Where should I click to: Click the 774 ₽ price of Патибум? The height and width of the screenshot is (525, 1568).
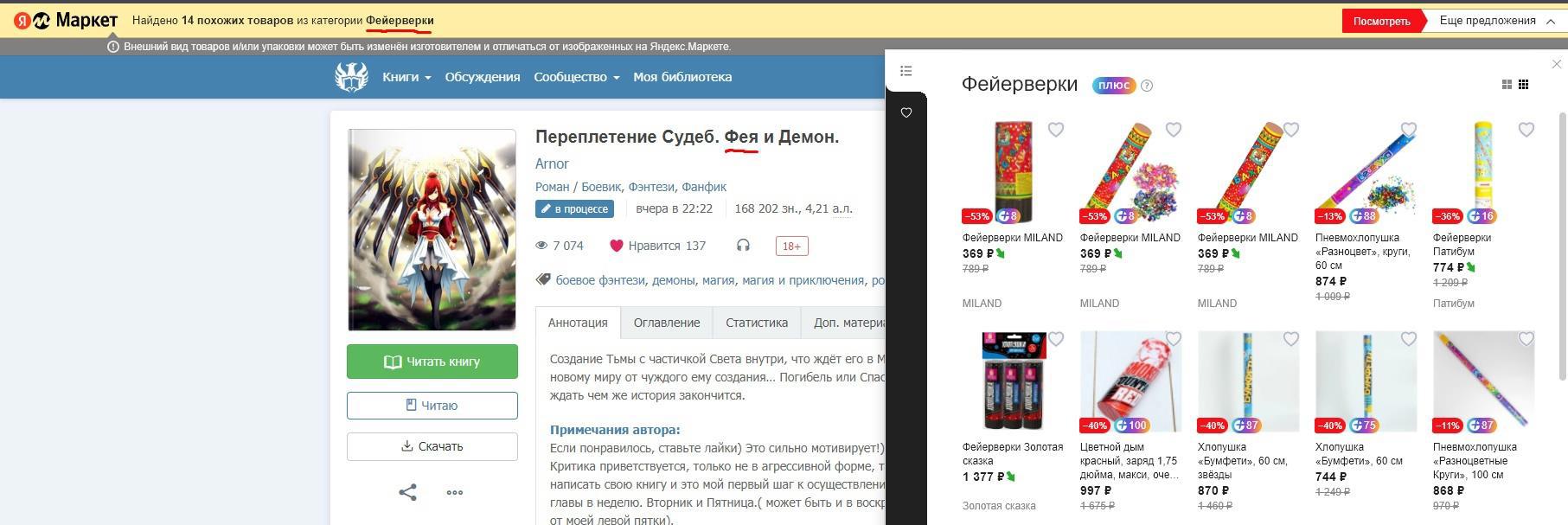pyautogui.click(x=1449, y=267)
